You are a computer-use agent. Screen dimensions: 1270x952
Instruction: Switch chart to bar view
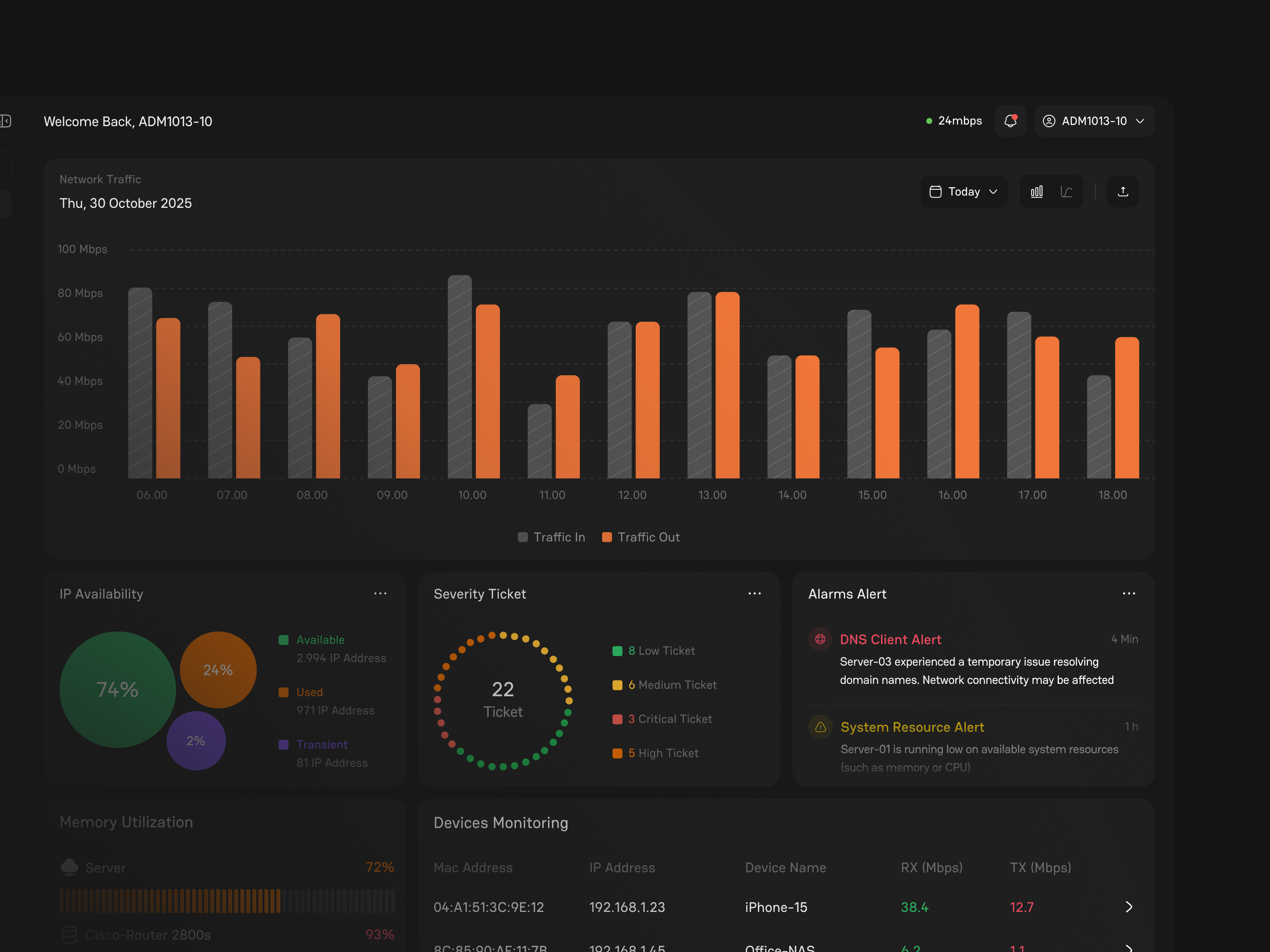click(1037, 192)
